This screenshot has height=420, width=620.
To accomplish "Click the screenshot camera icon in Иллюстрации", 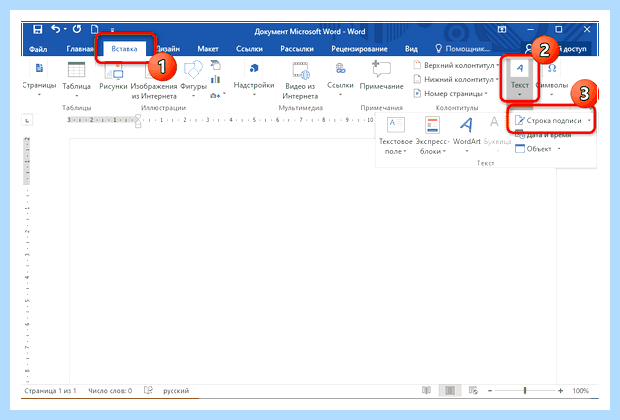I will click(x=214, y=95).
